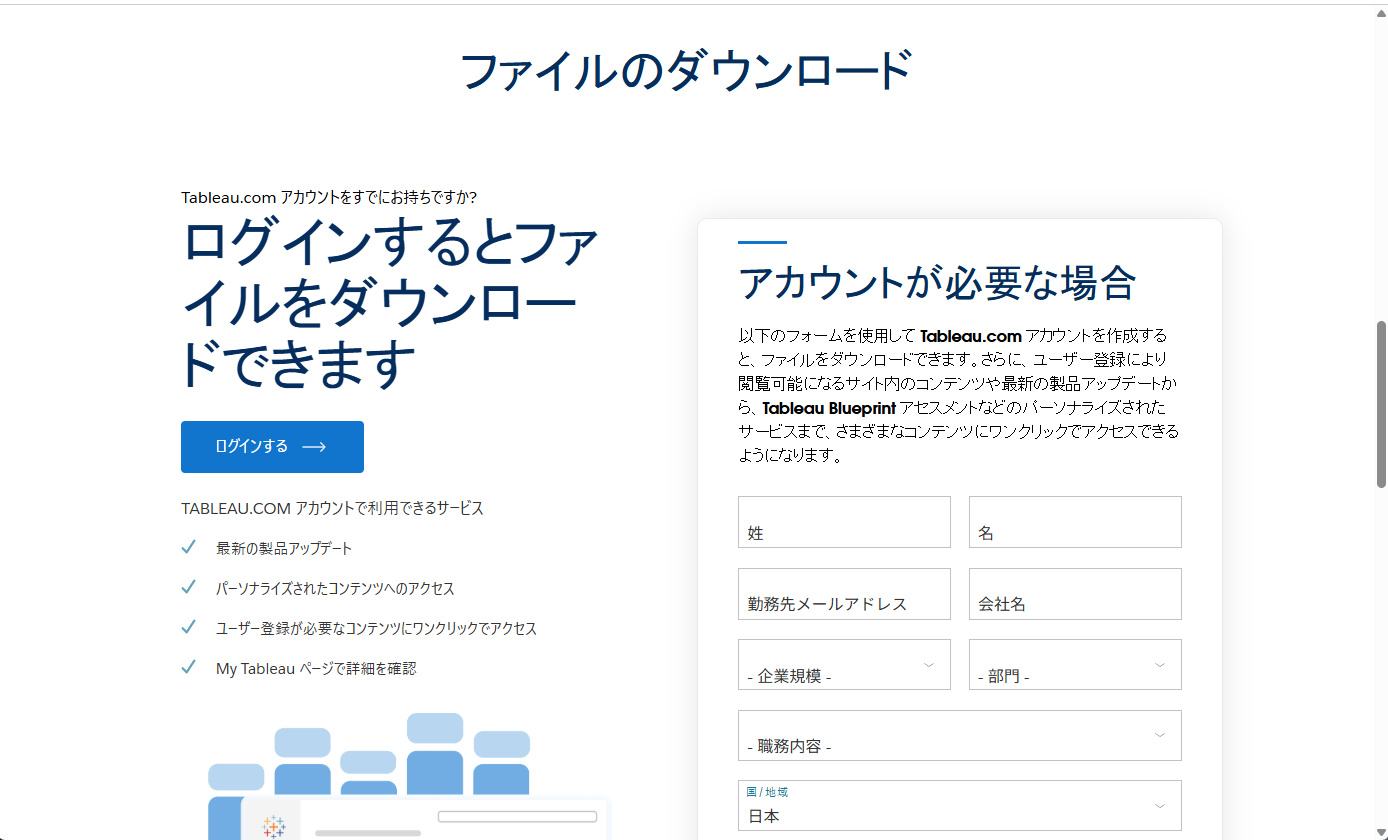
Task: Click the My Tableau ページで詳細を確認 text
Action: [x=316, y=668]
